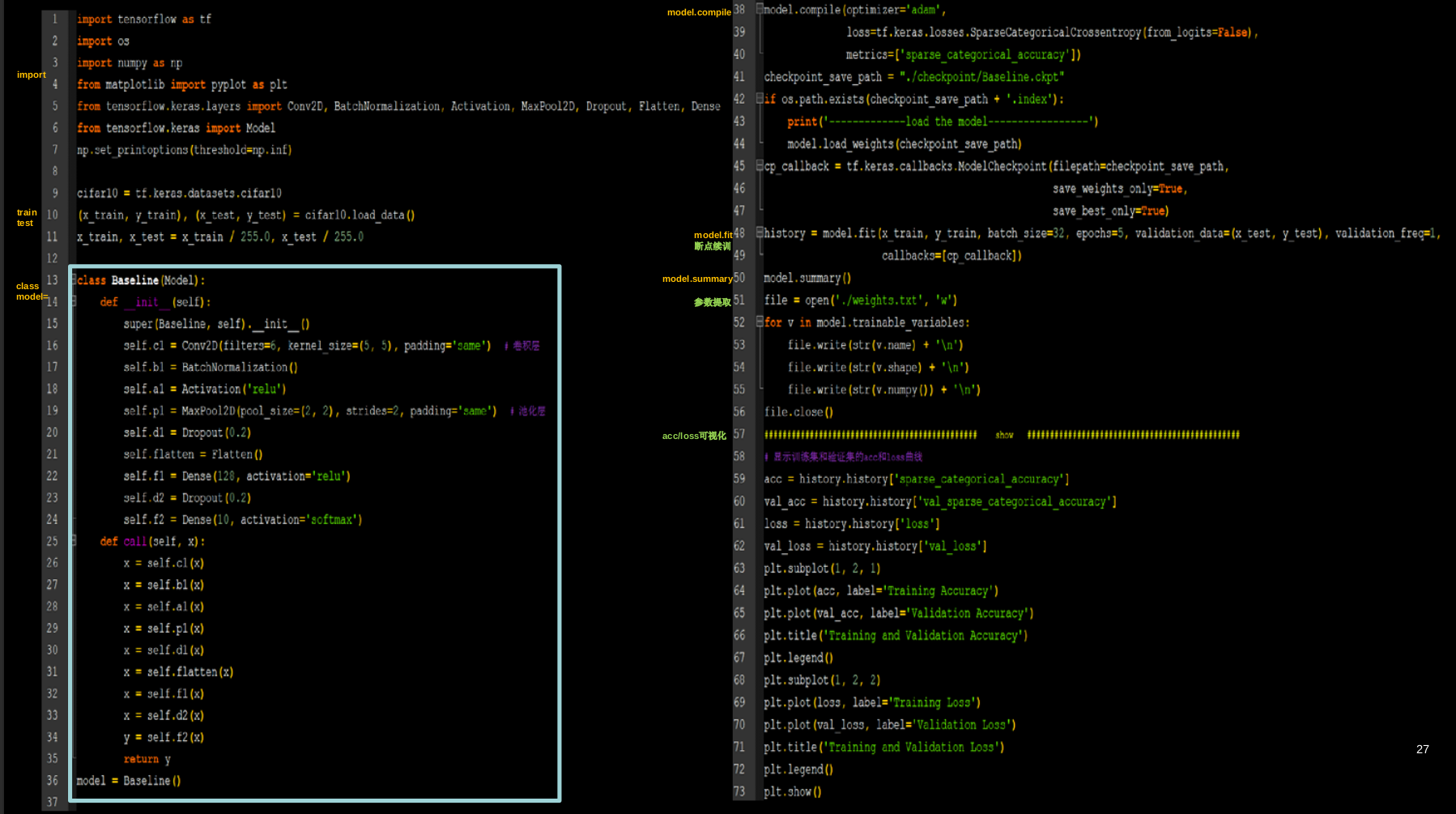
Task: Click the self.a1 = Activation('relu') line
Action: coord(205,390)
